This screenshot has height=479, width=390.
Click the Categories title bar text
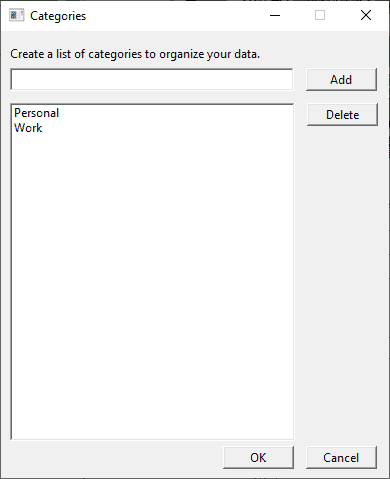(x=58, y=16)
